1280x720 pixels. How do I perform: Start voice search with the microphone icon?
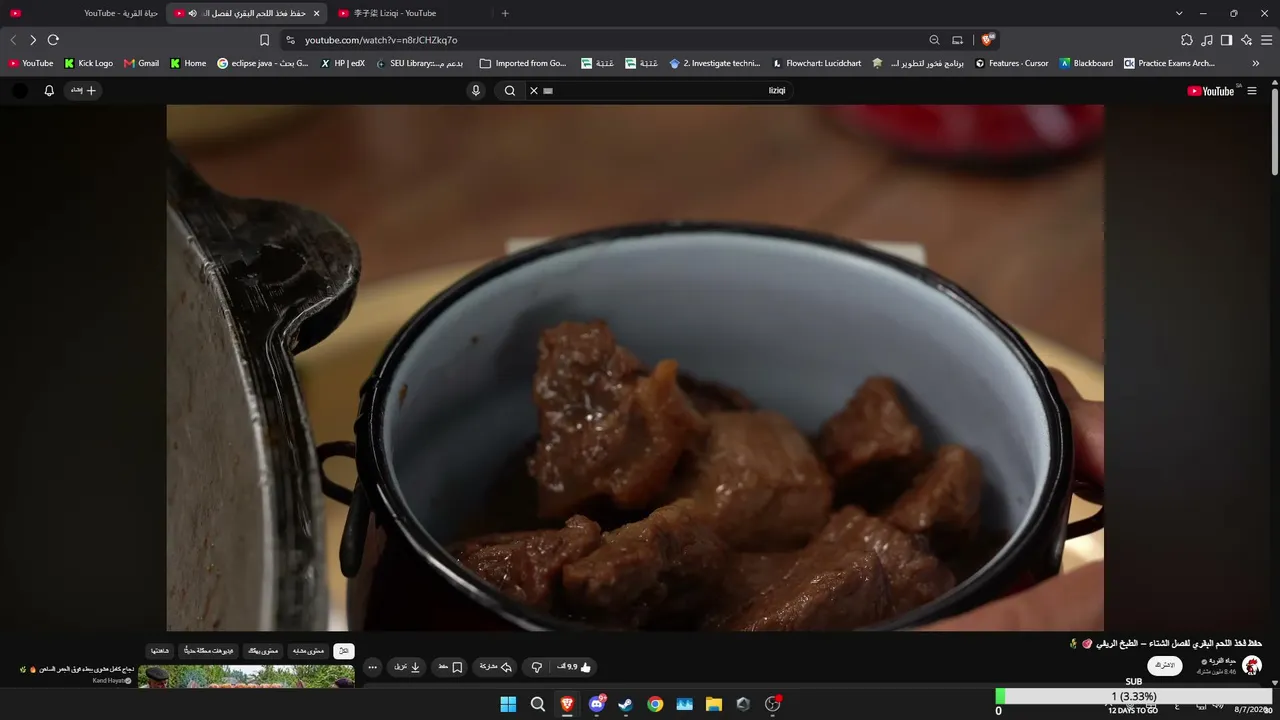pos(476,90)
